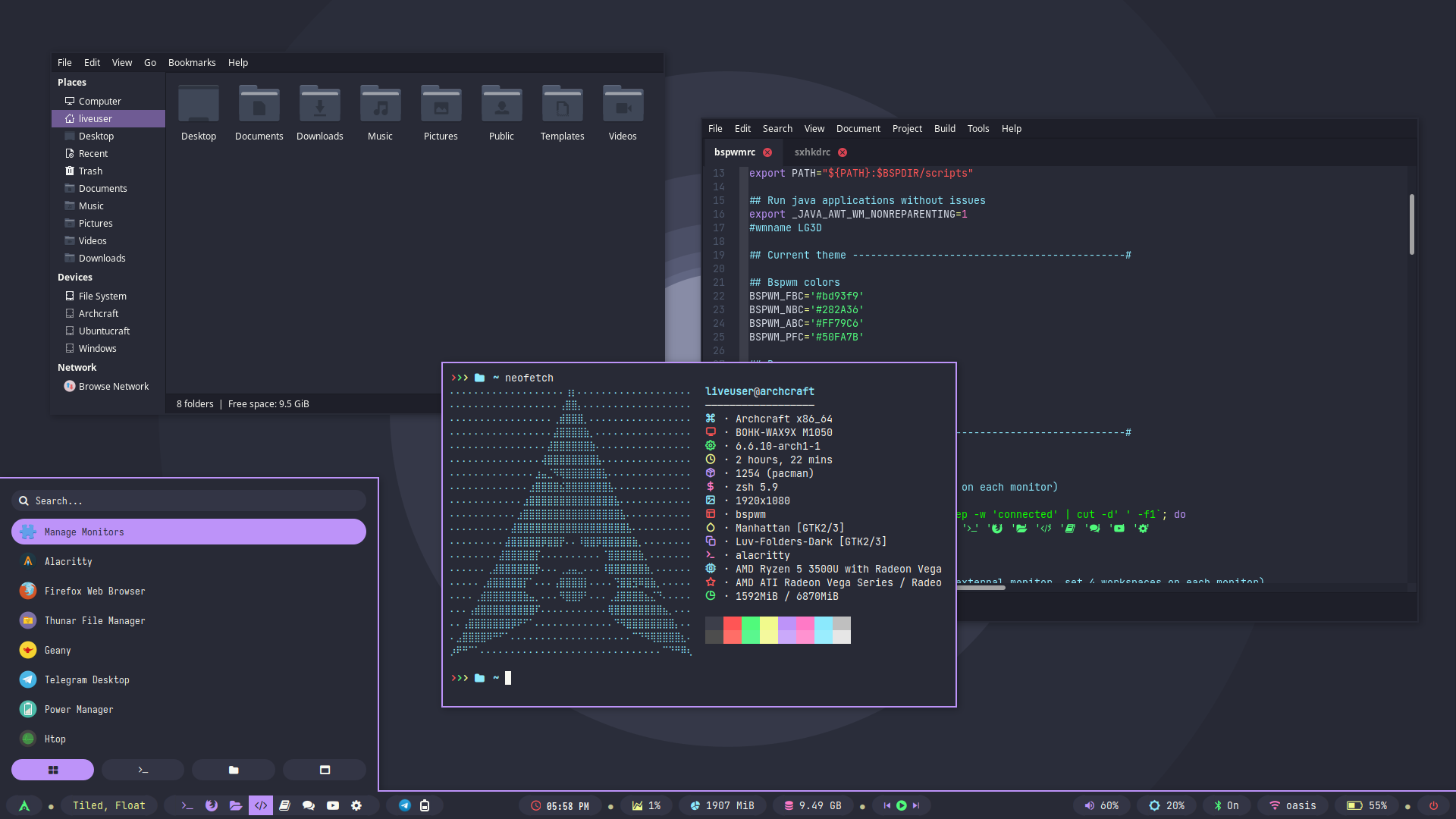Switch to the Firefox workspace icon
Viewport: 1456px width, 819px height.
[x=212, y=806]
